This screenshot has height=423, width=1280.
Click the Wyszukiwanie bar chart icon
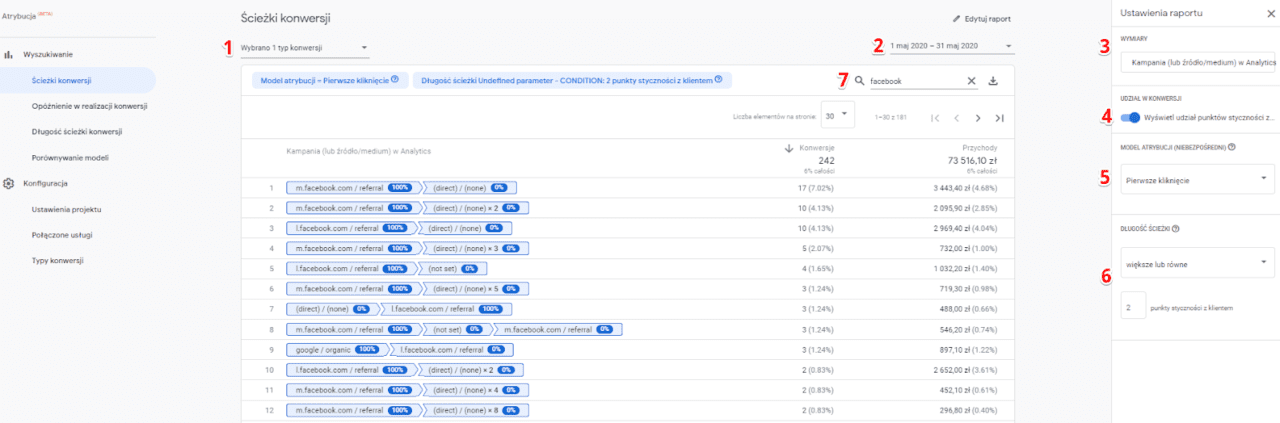pos(8,54)
